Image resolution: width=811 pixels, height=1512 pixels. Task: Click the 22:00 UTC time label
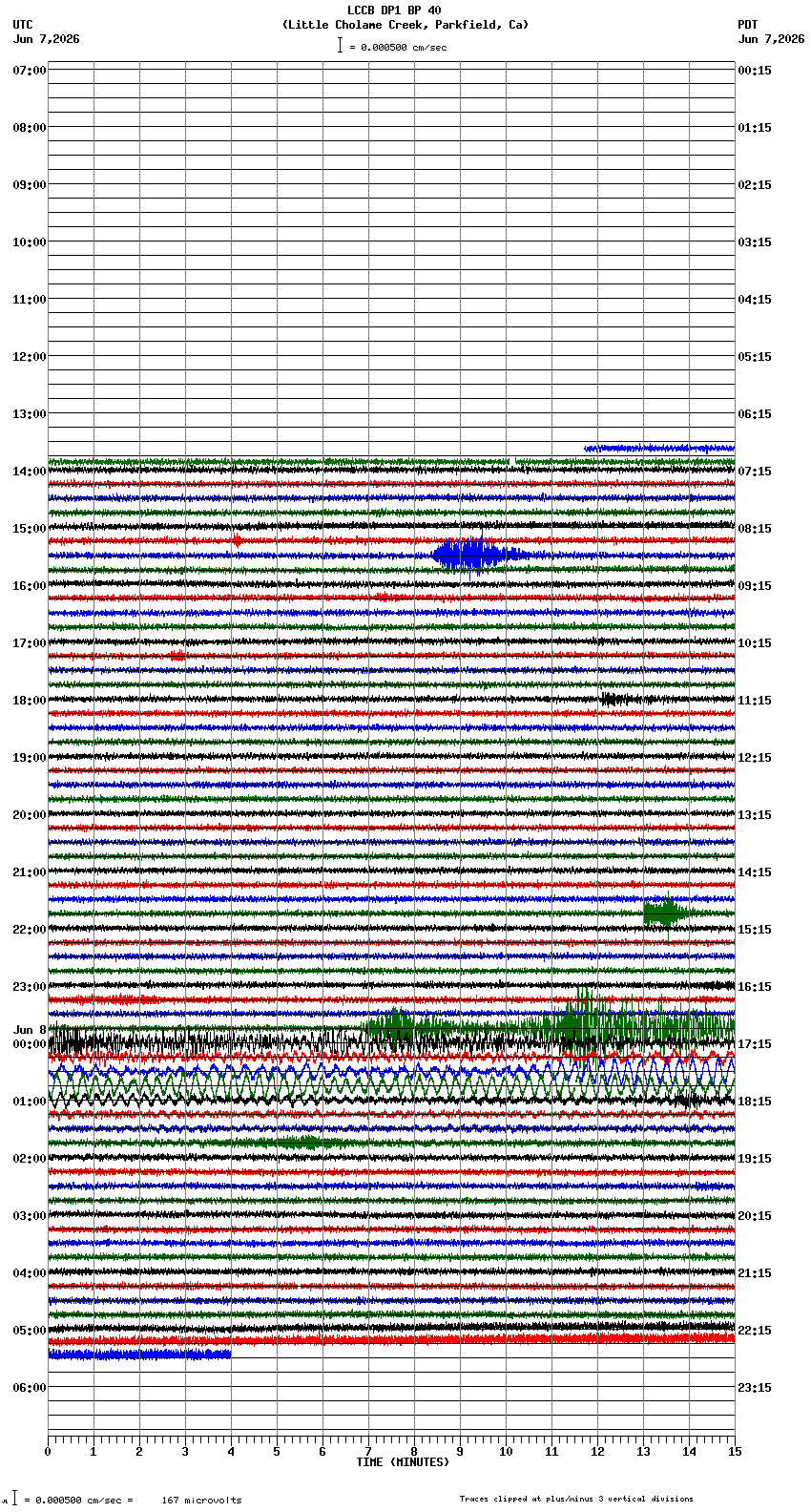30,930
